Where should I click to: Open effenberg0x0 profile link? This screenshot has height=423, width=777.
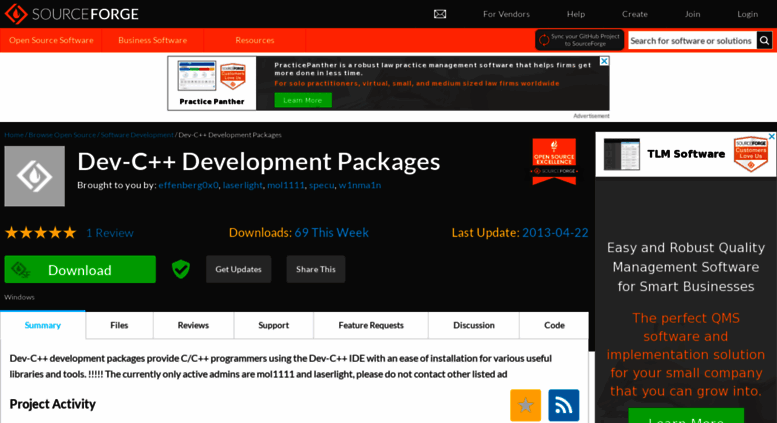(188, 185)
